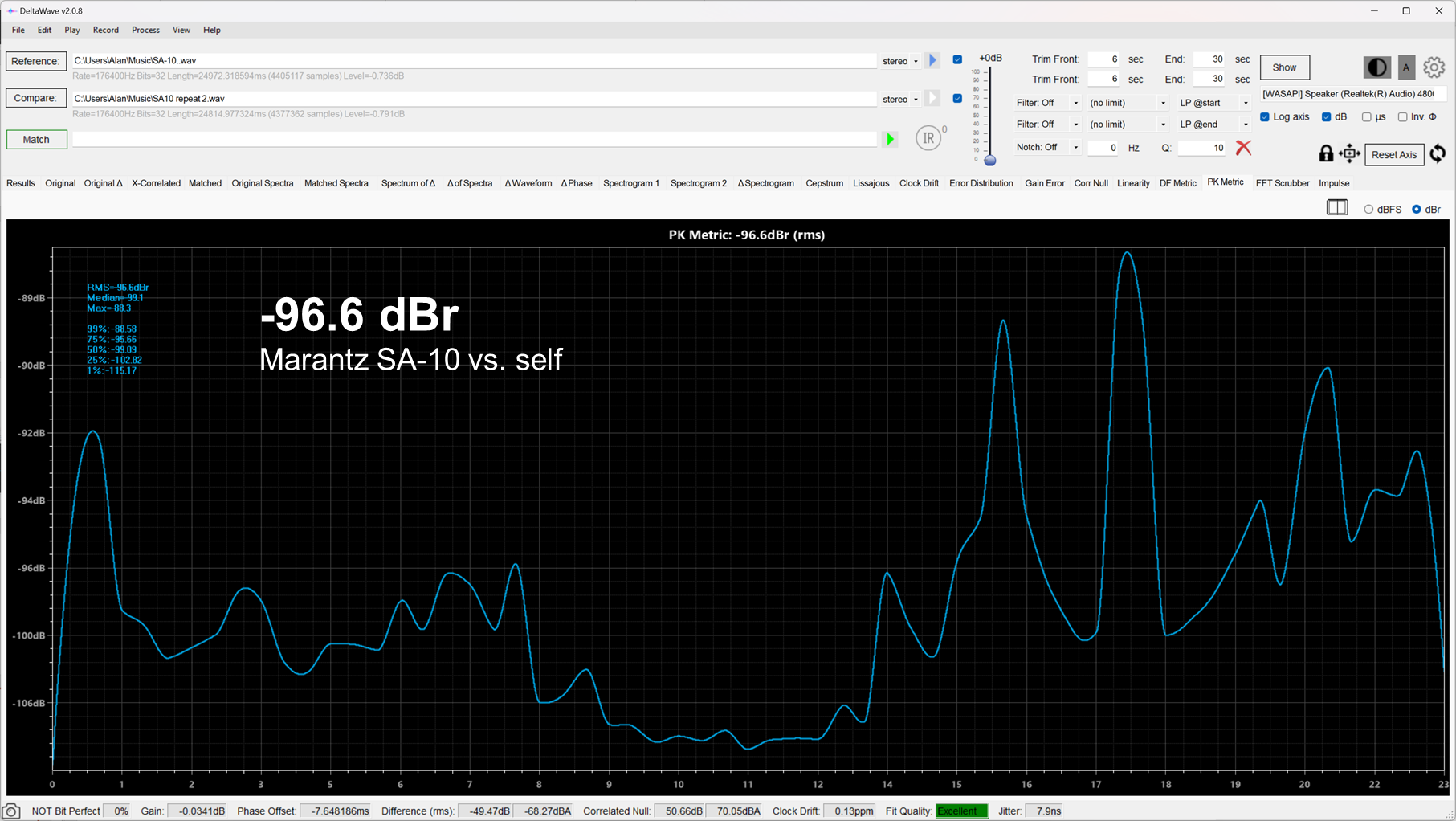Image resolution: width=1456 pixels, height=821 pixels.
Task: Click the Match button
Action: point(36,139)
